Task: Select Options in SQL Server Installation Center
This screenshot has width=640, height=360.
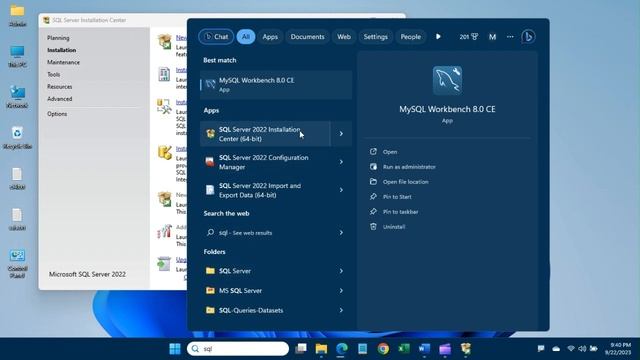Action: (57, 114)
